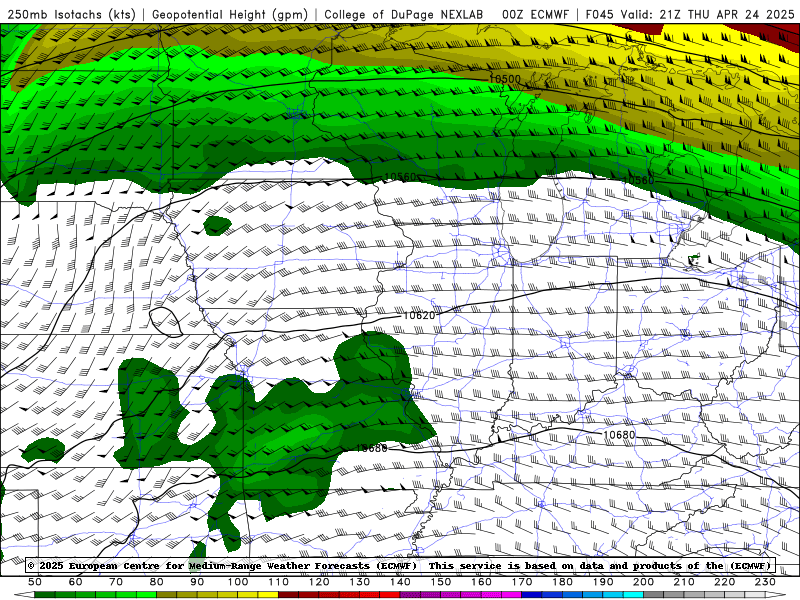This screenshot has width=800, height=600.
Task: Click the '140' value on color scale
Action: pyautogui.click(x=400, y=582)
